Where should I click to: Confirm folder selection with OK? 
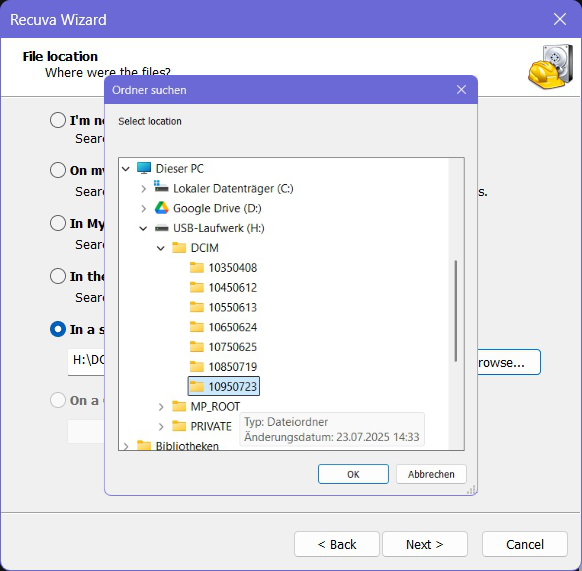click(353, 474)
